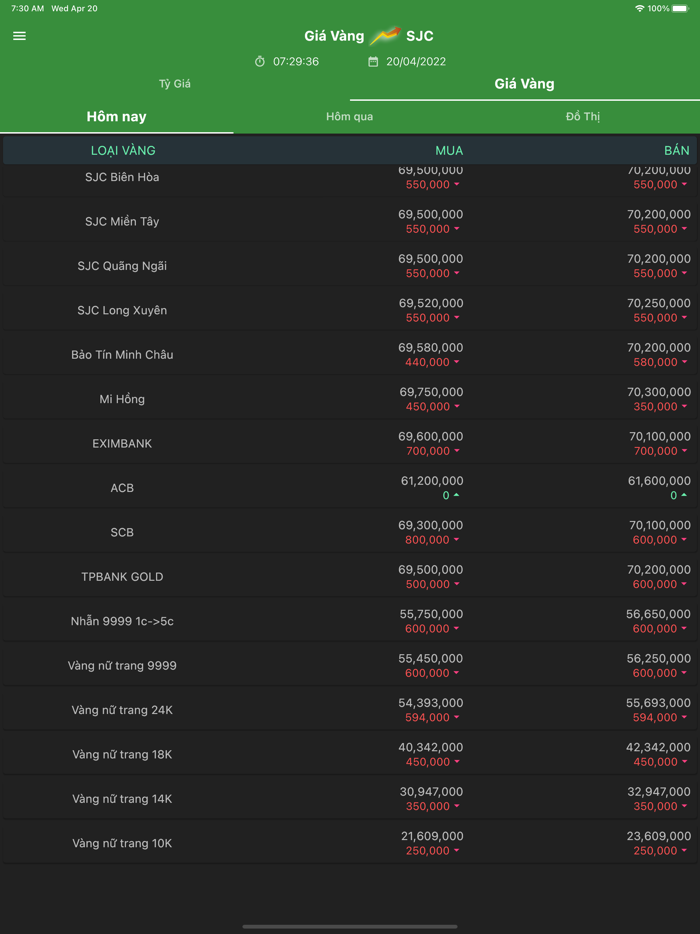The height and width of the screenshot is (934, 700).
Task: Tap the date display 20/04/2022
Action: pos(416,61)
